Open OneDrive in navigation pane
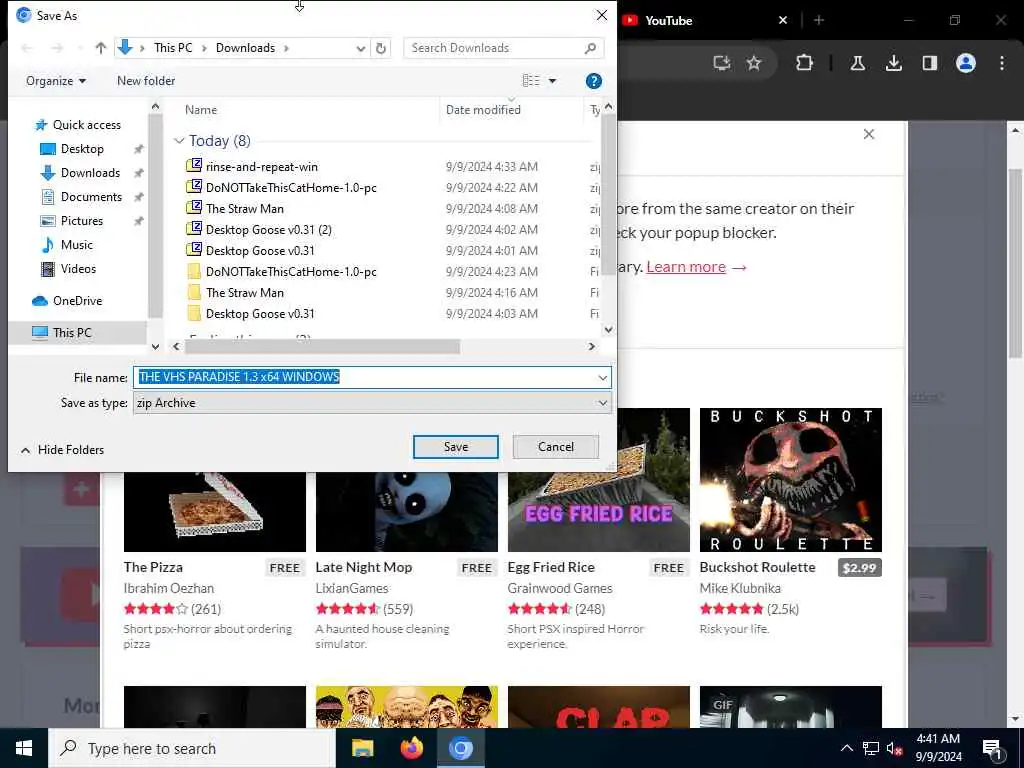The image size is (1024, 768). [77, 300]
